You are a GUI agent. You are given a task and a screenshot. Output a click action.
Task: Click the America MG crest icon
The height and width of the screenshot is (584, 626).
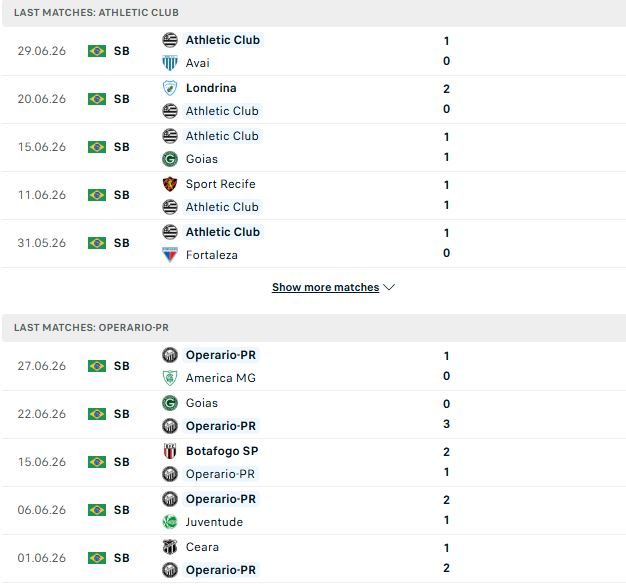point(170,378)
